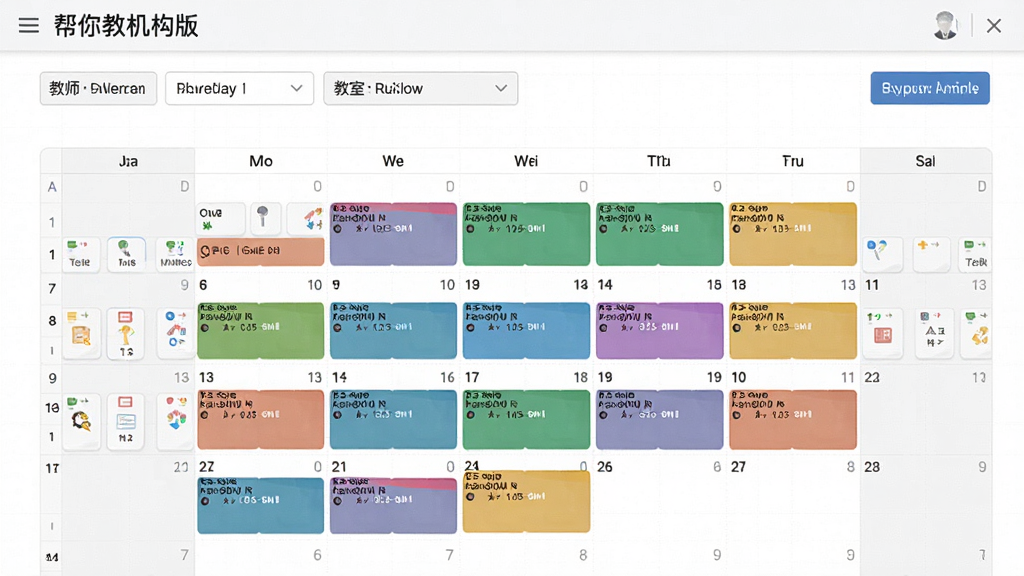The image size is (1024, 576).
Task: Open the letter A triangle card
Action: point(934,333)
